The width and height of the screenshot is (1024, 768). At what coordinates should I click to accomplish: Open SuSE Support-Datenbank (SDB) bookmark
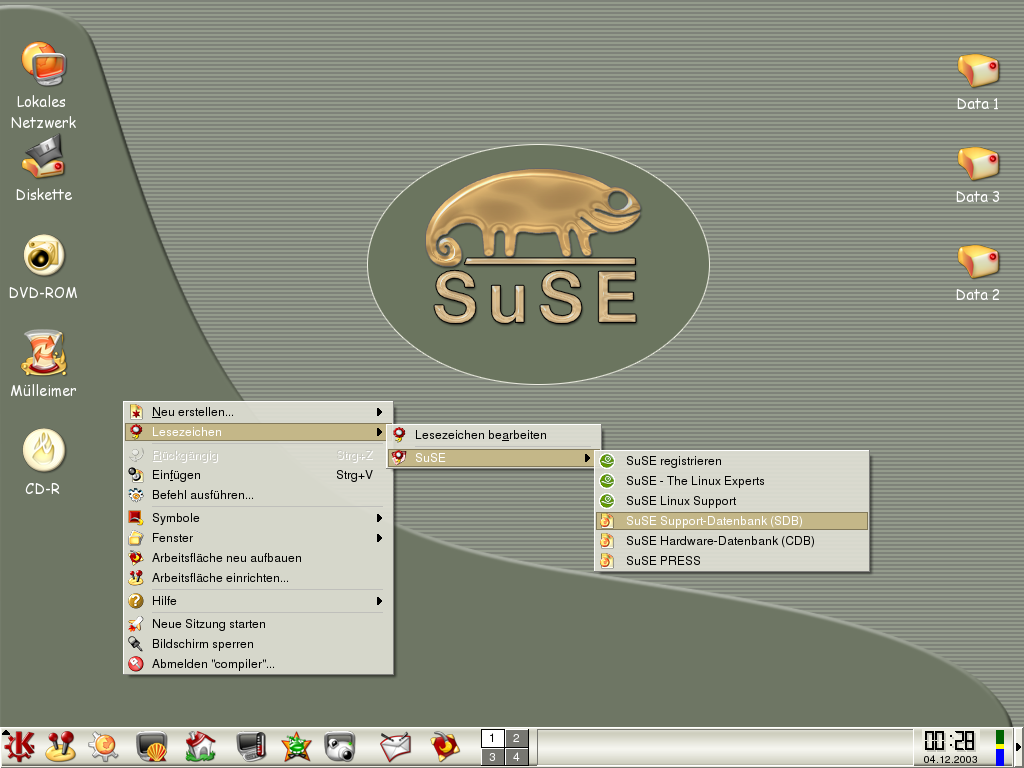[x=732, y=521]
